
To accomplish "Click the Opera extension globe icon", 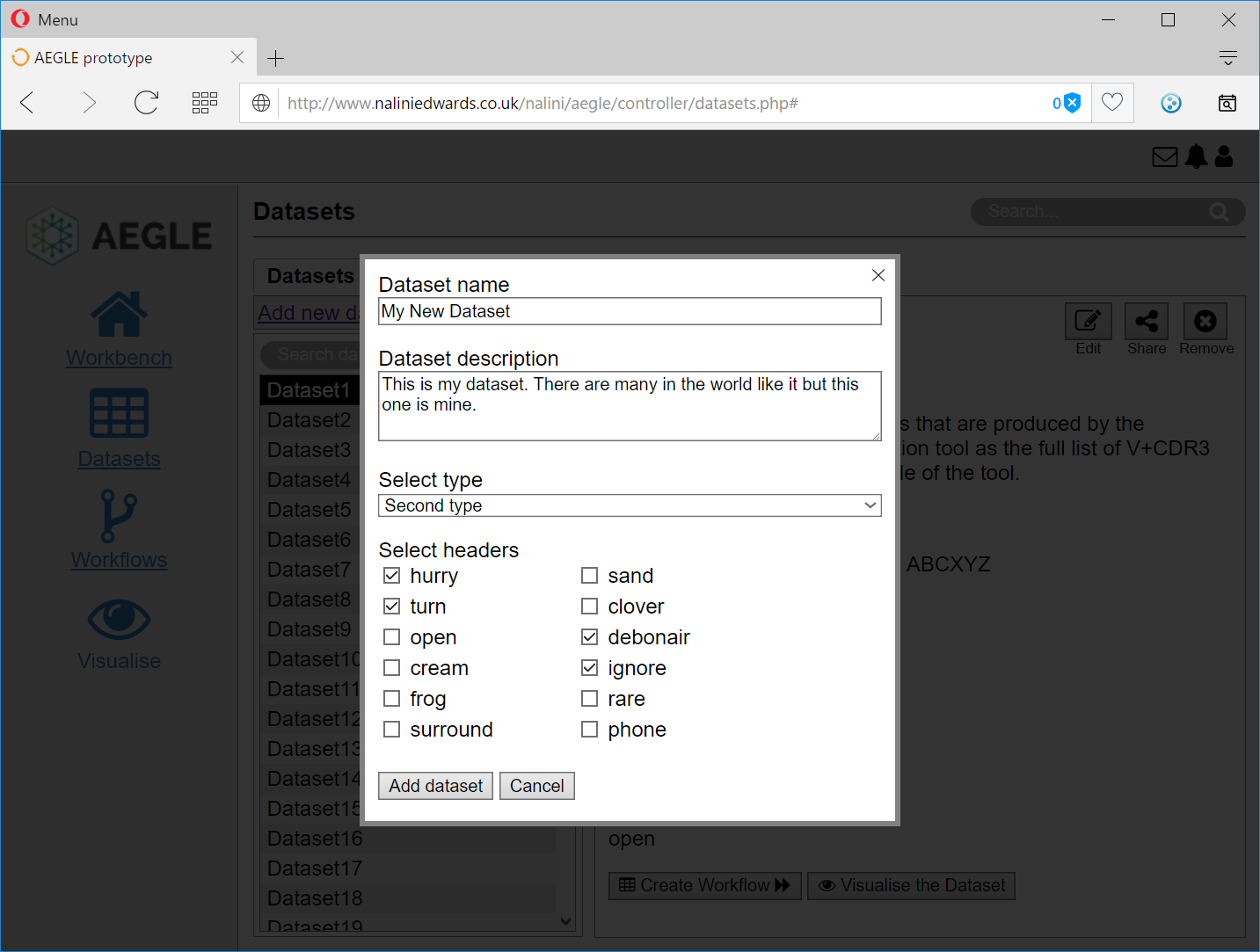I will [1171, 104].
